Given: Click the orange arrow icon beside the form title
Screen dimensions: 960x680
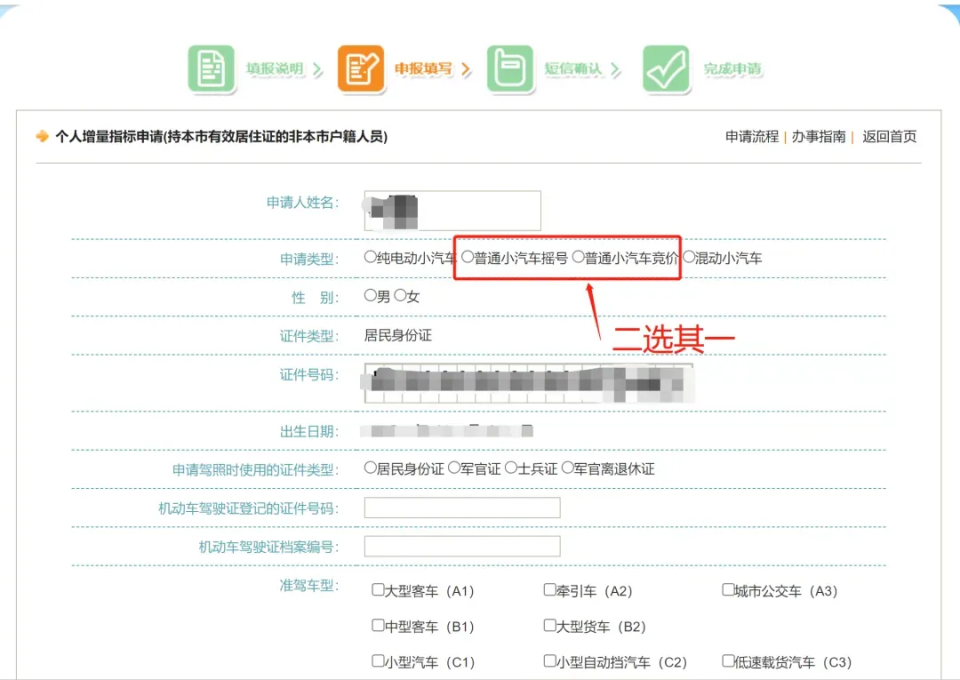Looking at the screenshot, I should pyautogui.click(x=42, y=136).
